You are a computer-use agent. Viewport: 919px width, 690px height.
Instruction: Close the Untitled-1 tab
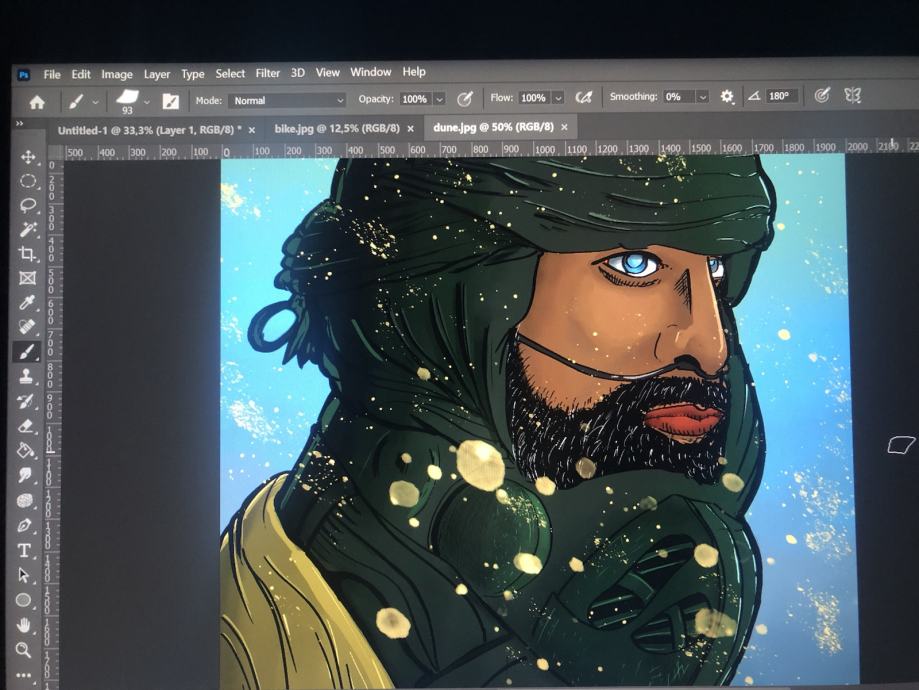click(252, 130)
